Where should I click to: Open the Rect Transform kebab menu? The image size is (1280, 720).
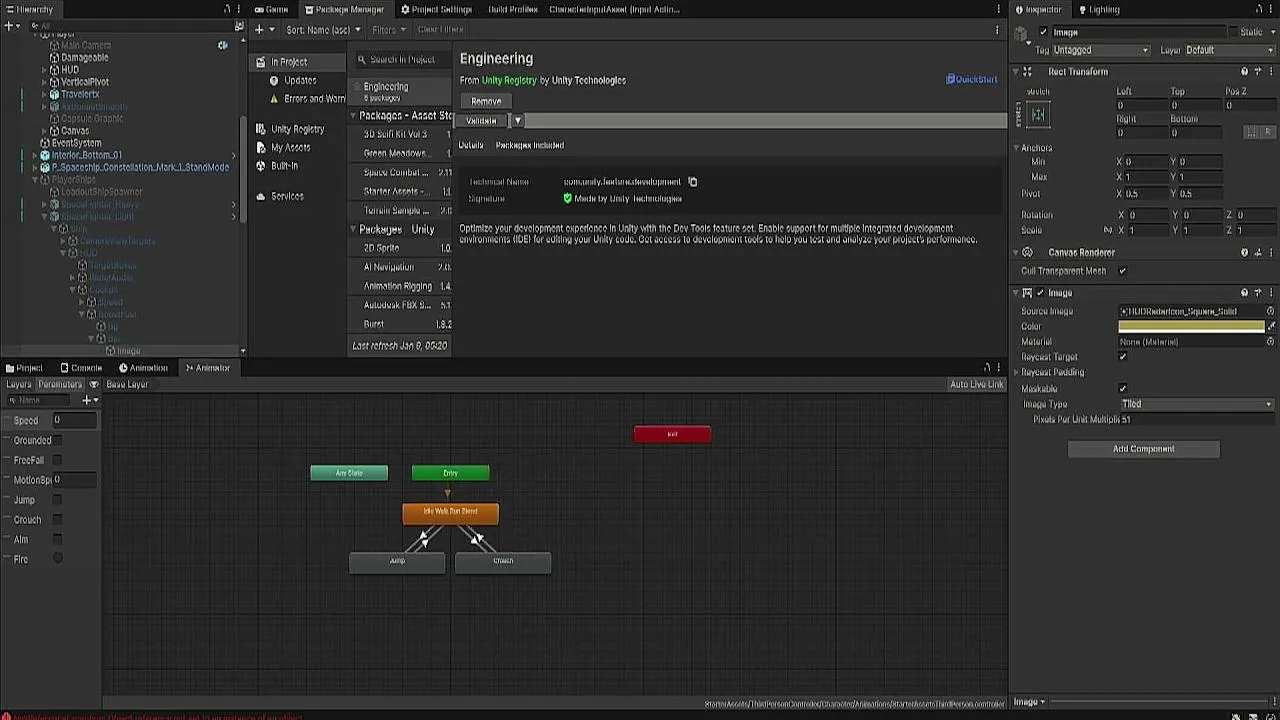[x=1271, y=72]
